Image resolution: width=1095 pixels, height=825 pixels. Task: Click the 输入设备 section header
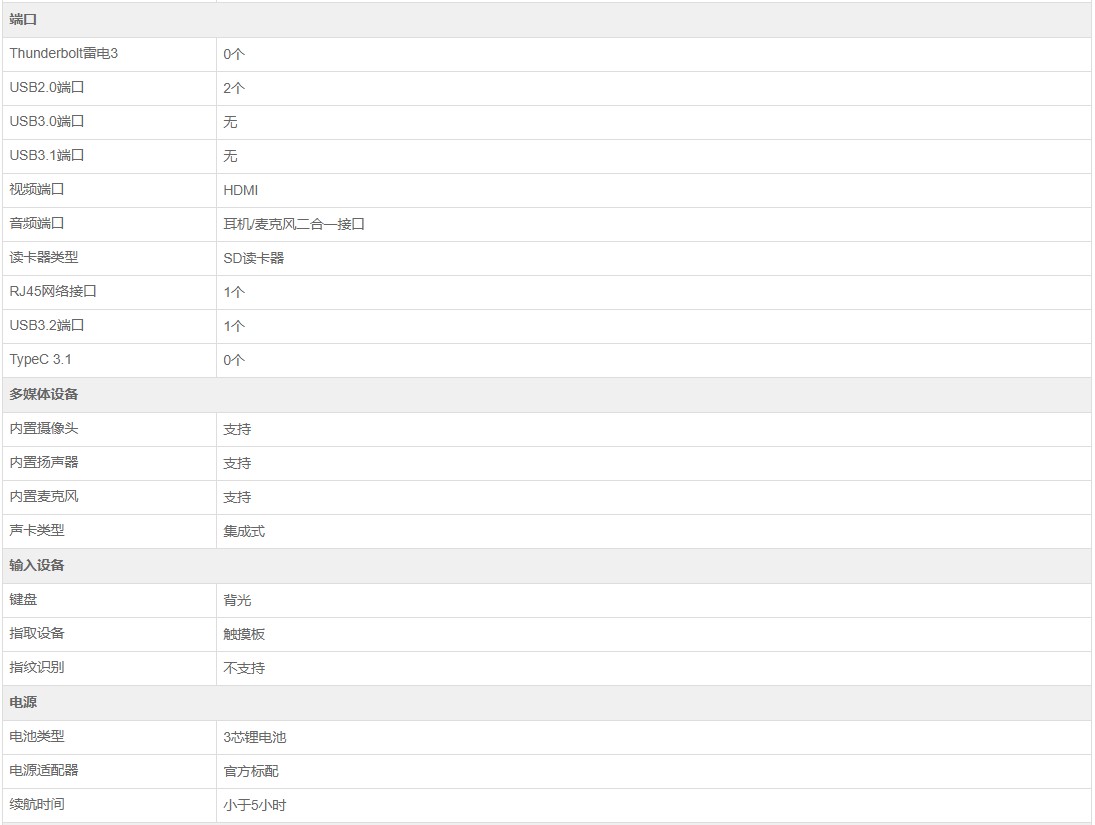click(37, 565)
